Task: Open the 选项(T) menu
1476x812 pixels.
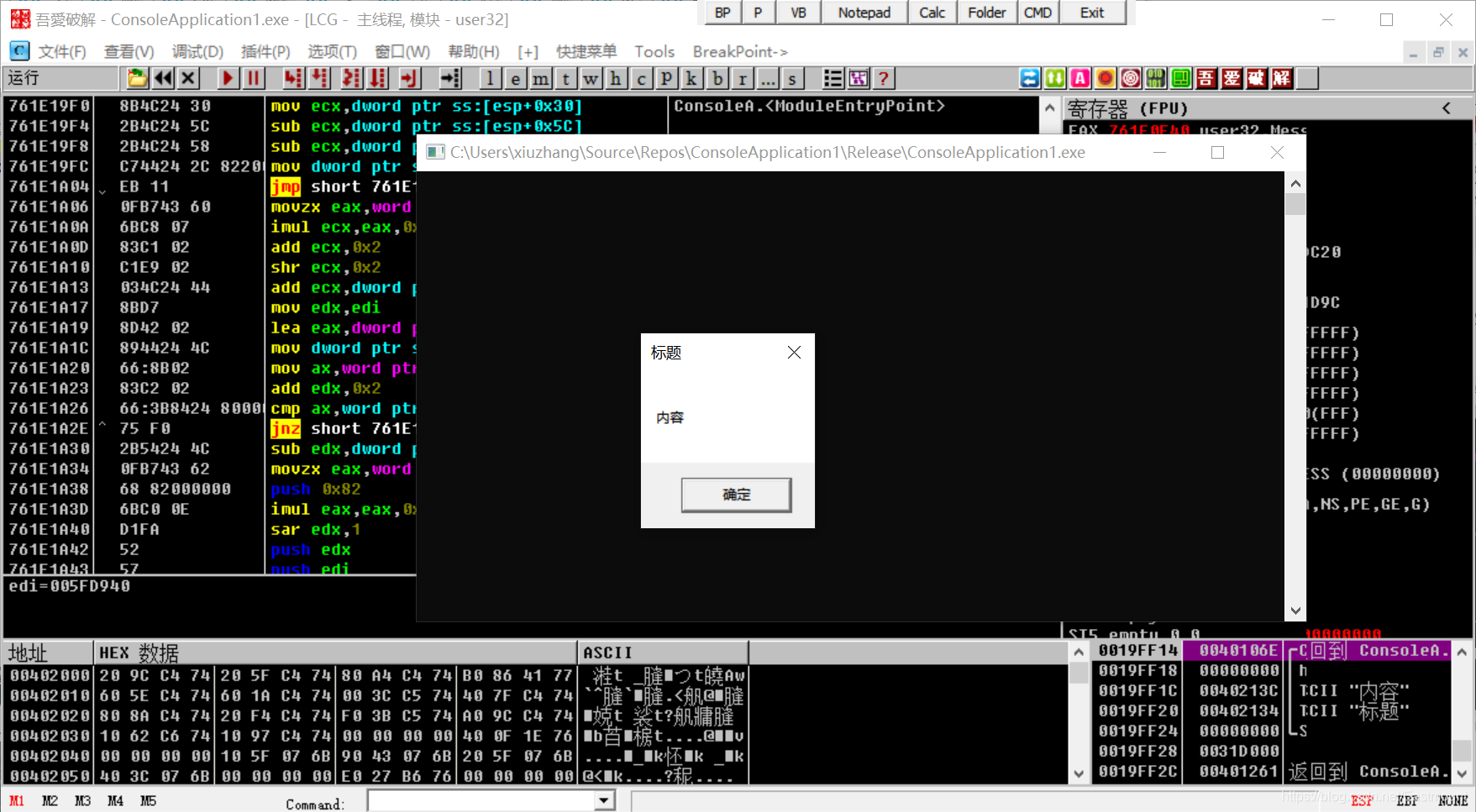Action: pyautogui.click(x=332, y=52)
